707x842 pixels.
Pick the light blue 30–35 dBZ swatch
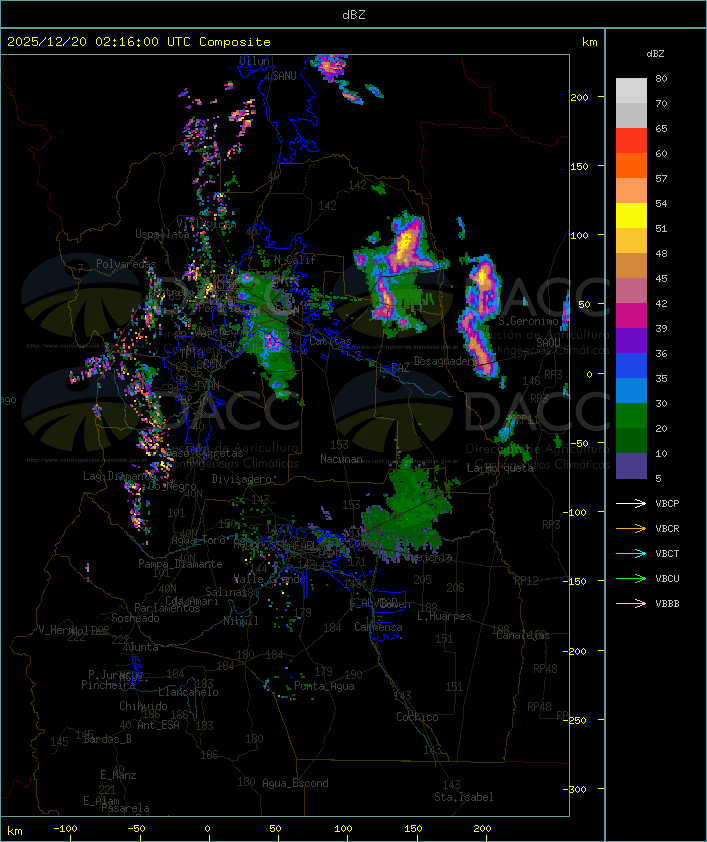point(631,390)
